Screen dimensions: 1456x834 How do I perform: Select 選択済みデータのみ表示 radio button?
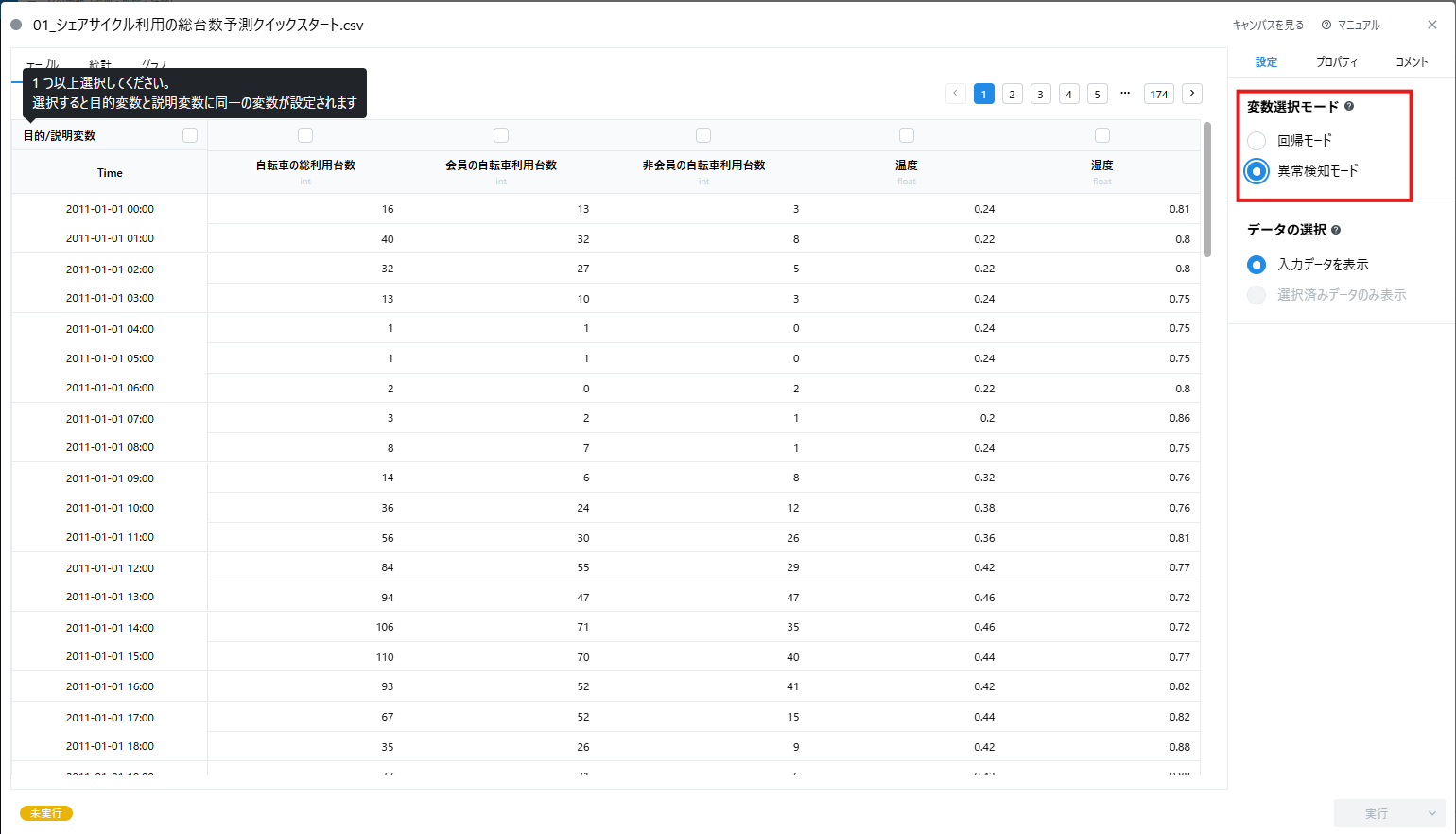(x=1257, y=295)
